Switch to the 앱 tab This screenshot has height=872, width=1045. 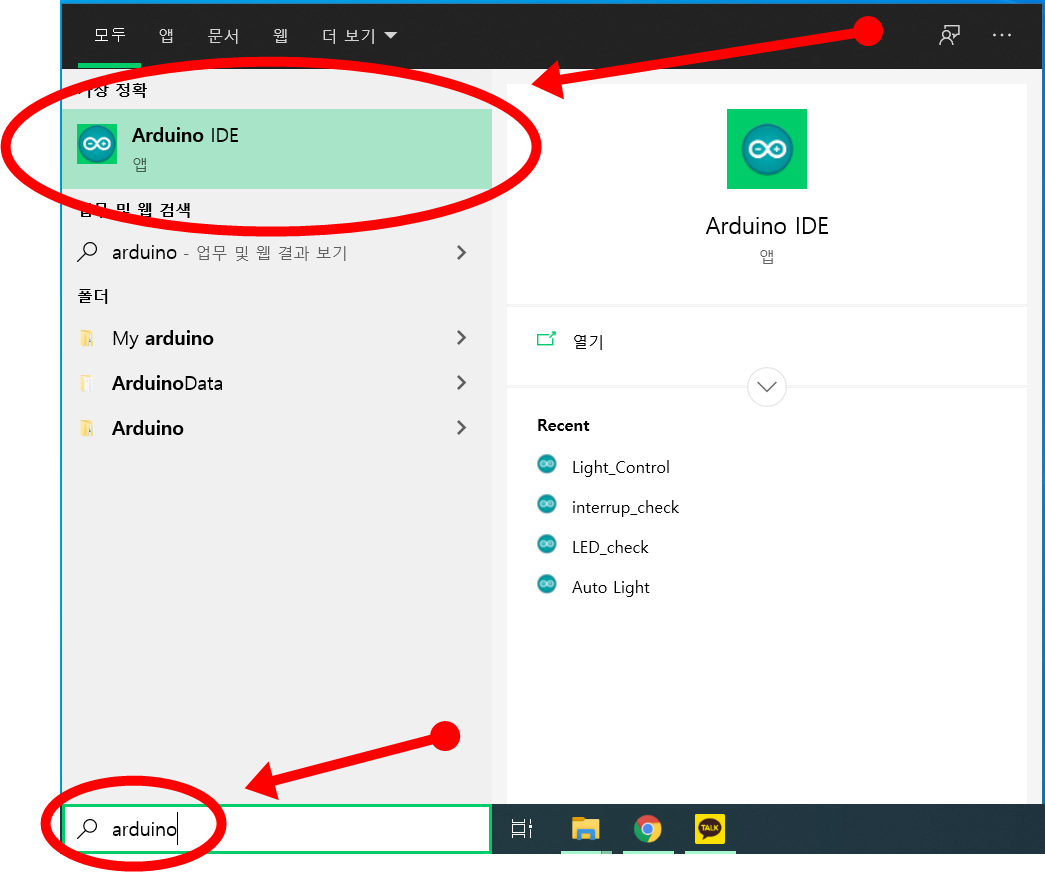point(167,35)
